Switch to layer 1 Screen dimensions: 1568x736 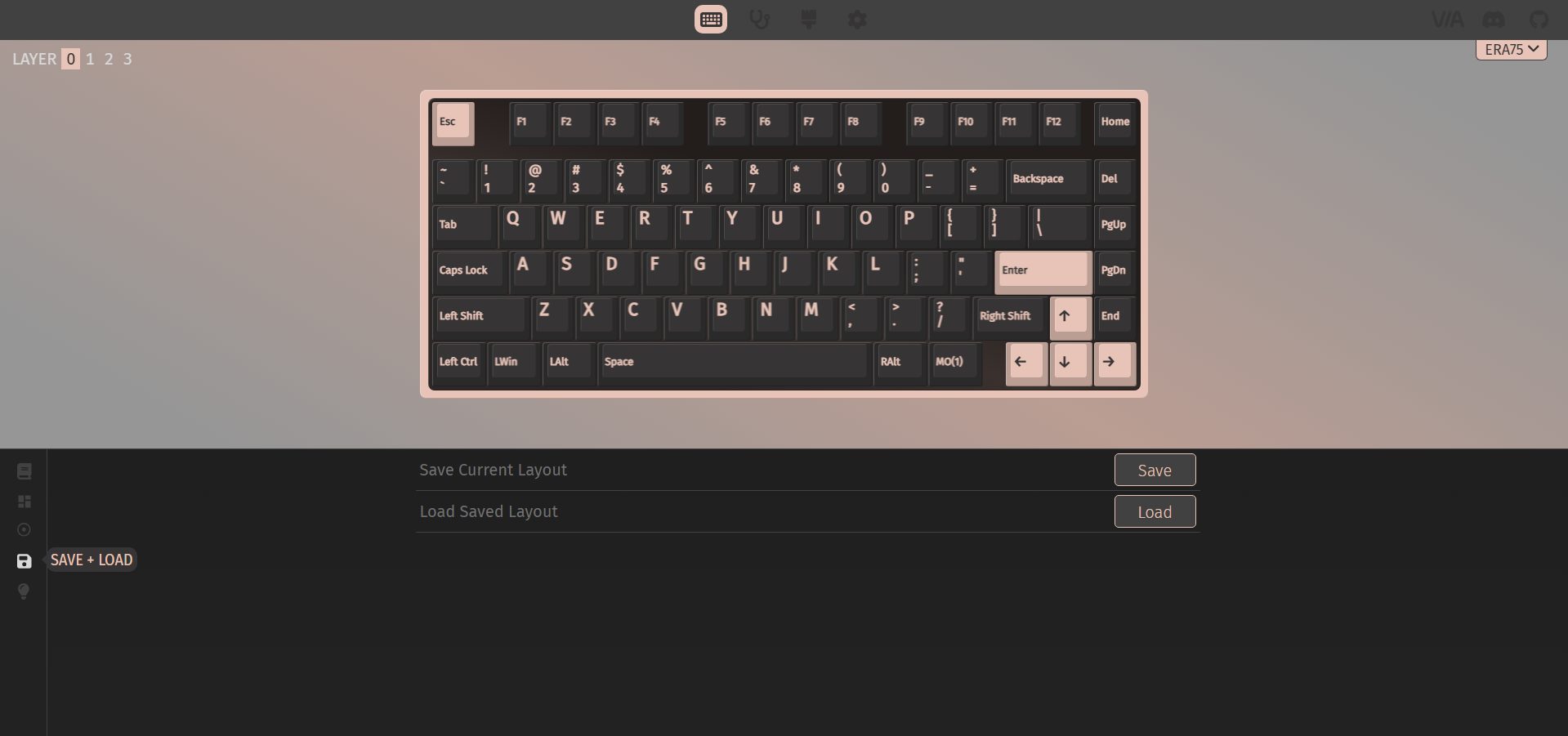(x=90, y=59)
